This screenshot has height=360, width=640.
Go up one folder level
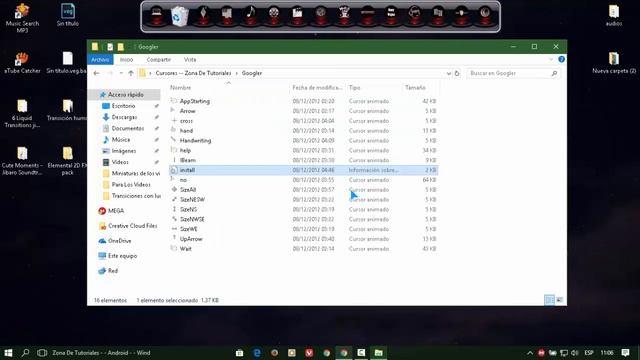[x=131, y=73]
